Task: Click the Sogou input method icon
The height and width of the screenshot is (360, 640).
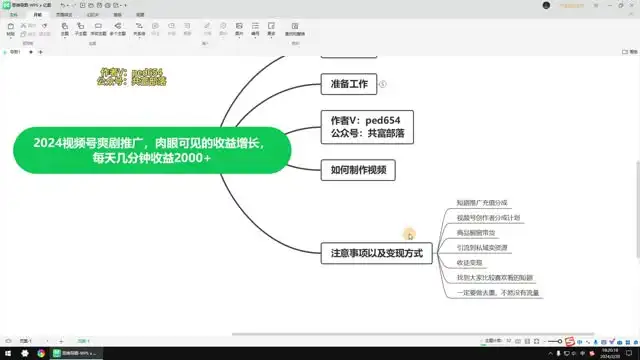Action: [x=570, y=341]
